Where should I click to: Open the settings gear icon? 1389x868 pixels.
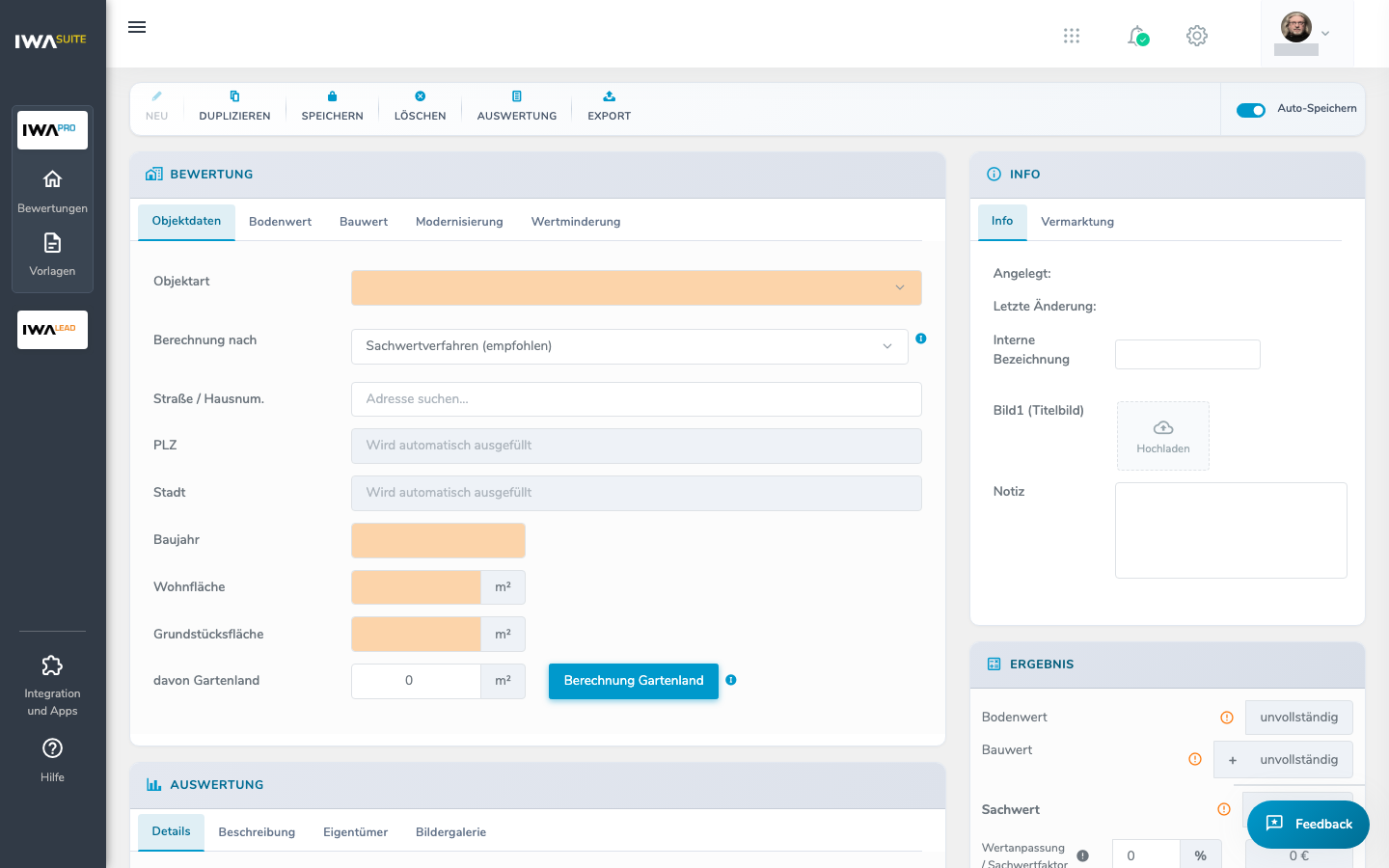pos(1197,36)
